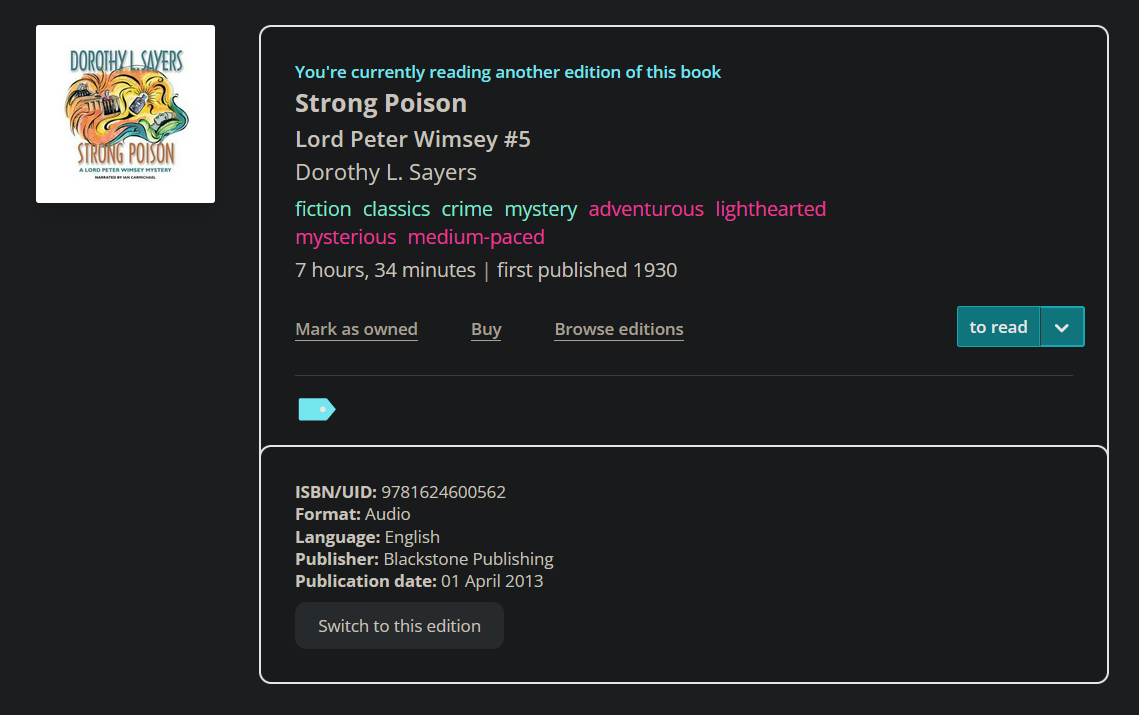The width and height of the screenshot is (1139, 715).
Task: Click the mysterious mood tag
Action: [x=345, y=237]
